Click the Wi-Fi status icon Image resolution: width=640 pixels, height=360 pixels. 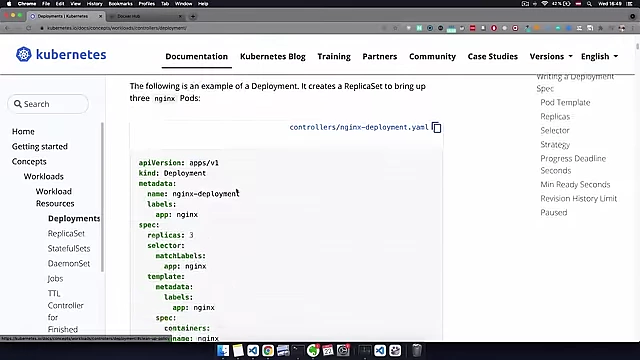coord(544,4)
